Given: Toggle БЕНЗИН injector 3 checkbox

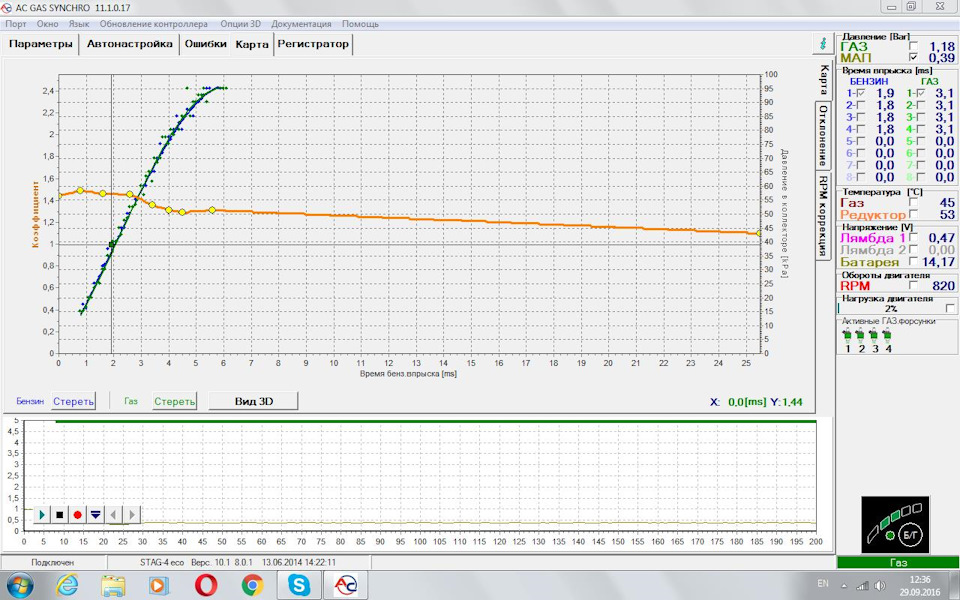Looking at the screenshot, I should 861,117.
